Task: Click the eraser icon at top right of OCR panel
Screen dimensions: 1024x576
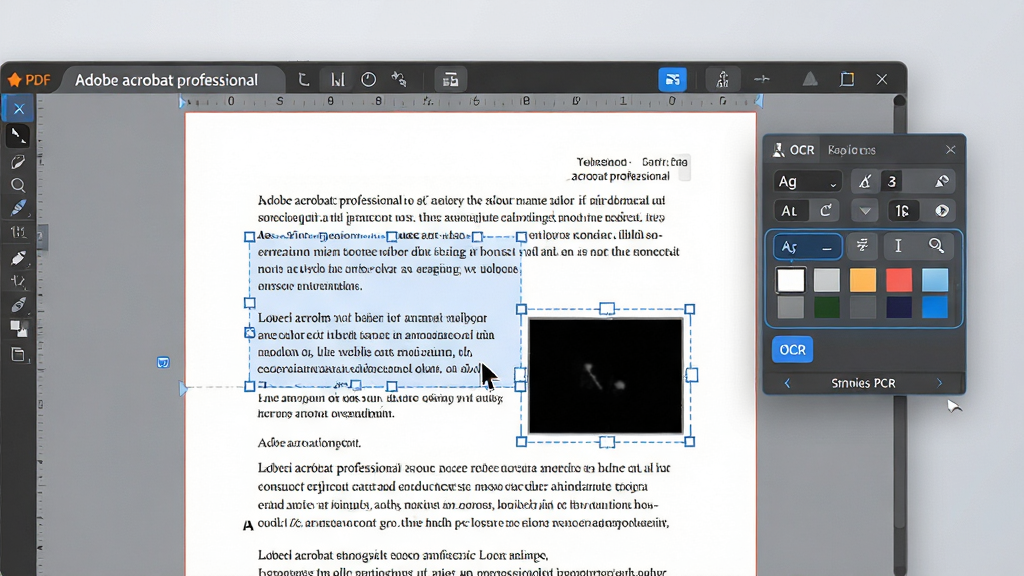Action: coord(942,182)
